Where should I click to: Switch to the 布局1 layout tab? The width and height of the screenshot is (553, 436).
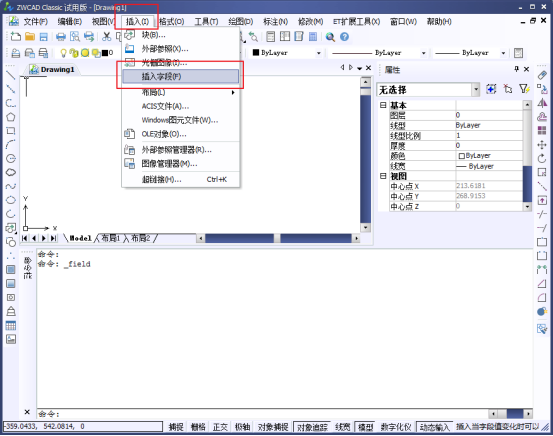(110, 238)
